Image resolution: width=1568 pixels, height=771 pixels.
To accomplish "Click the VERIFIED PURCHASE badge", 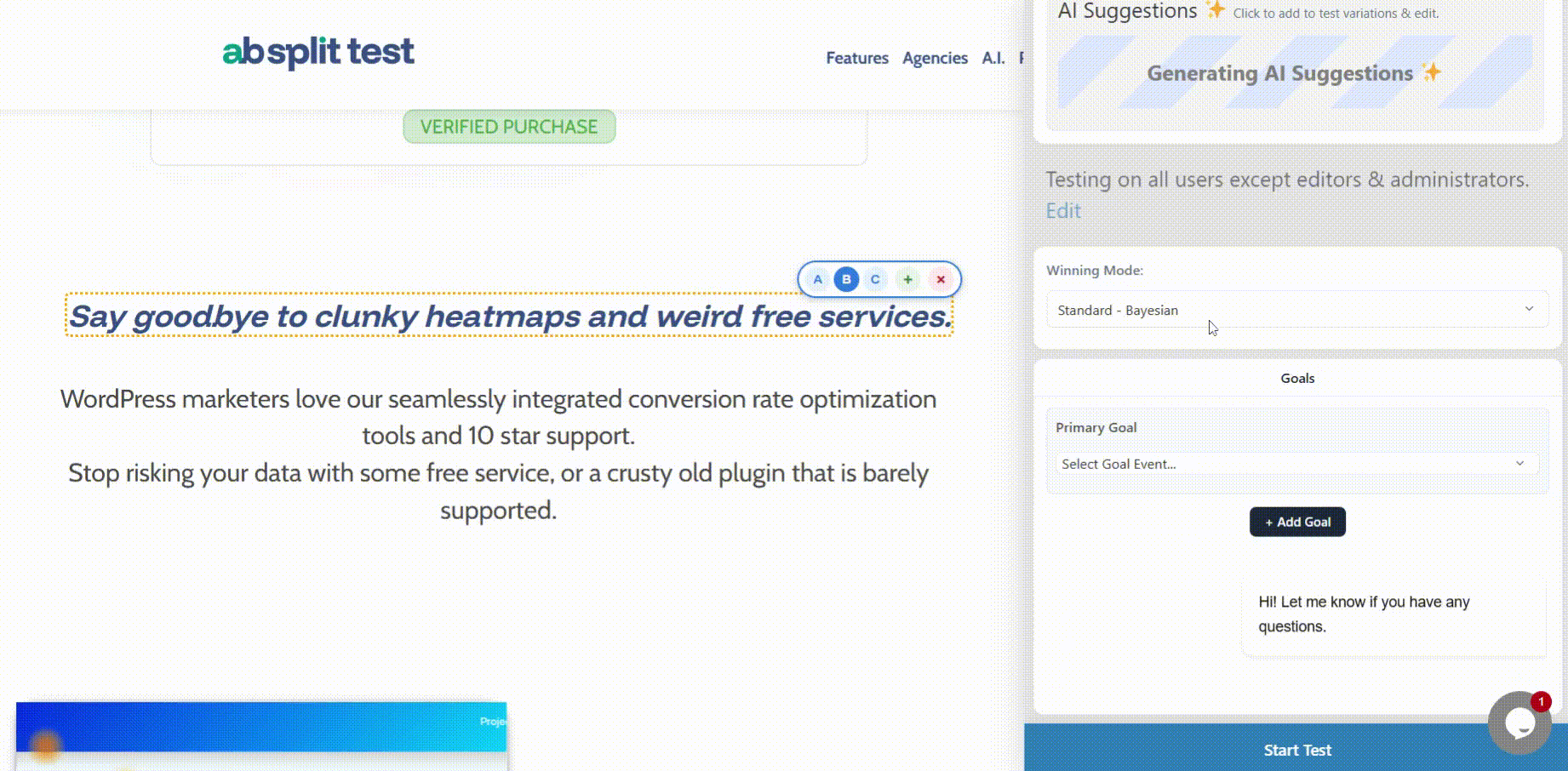I will click(508, 126).
